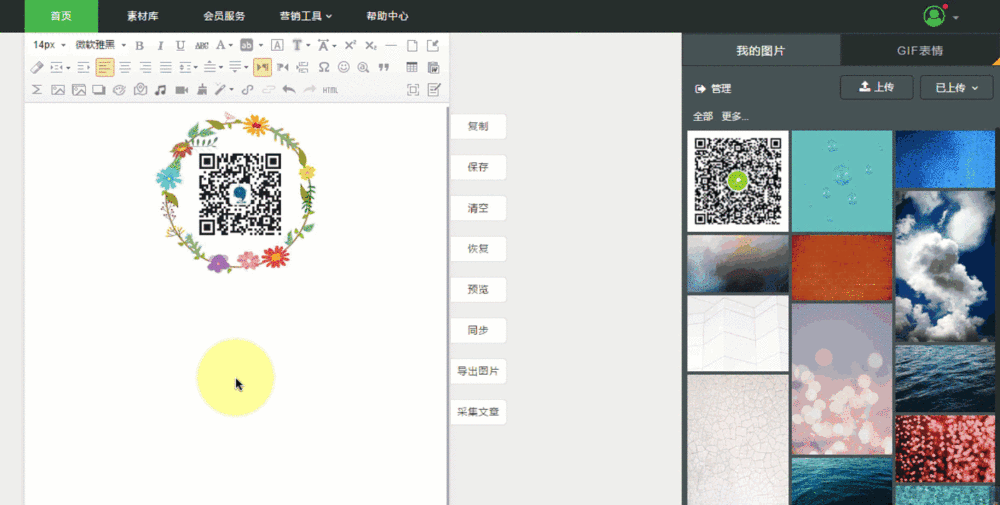Open the search and replace tool
This screenshot has height=505, width=1000.
[364, 67]
